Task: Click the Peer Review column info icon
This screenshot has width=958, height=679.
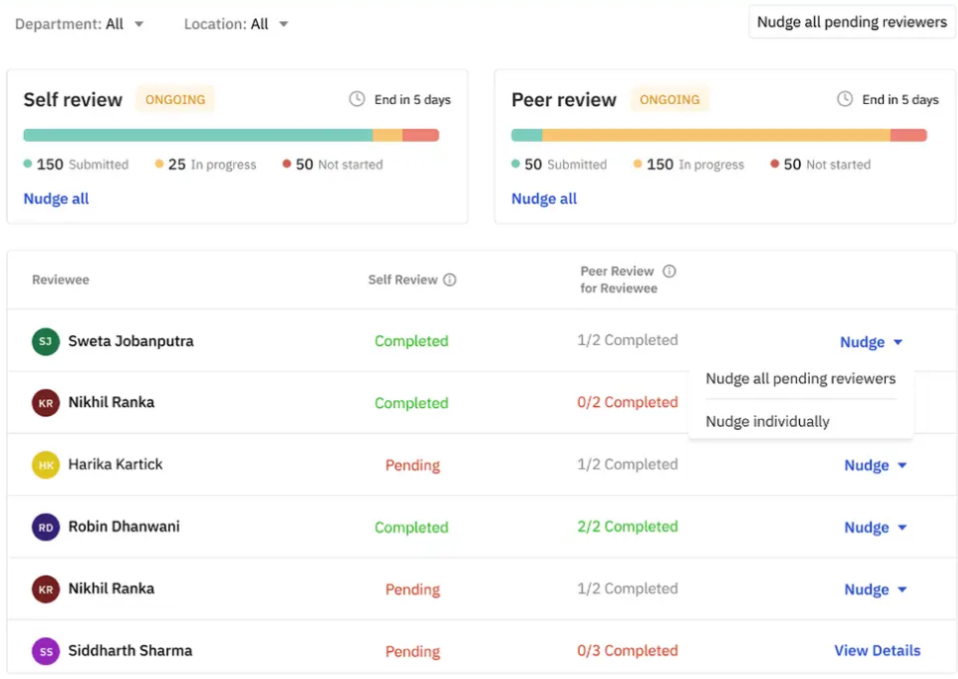Action: (669, 271)
